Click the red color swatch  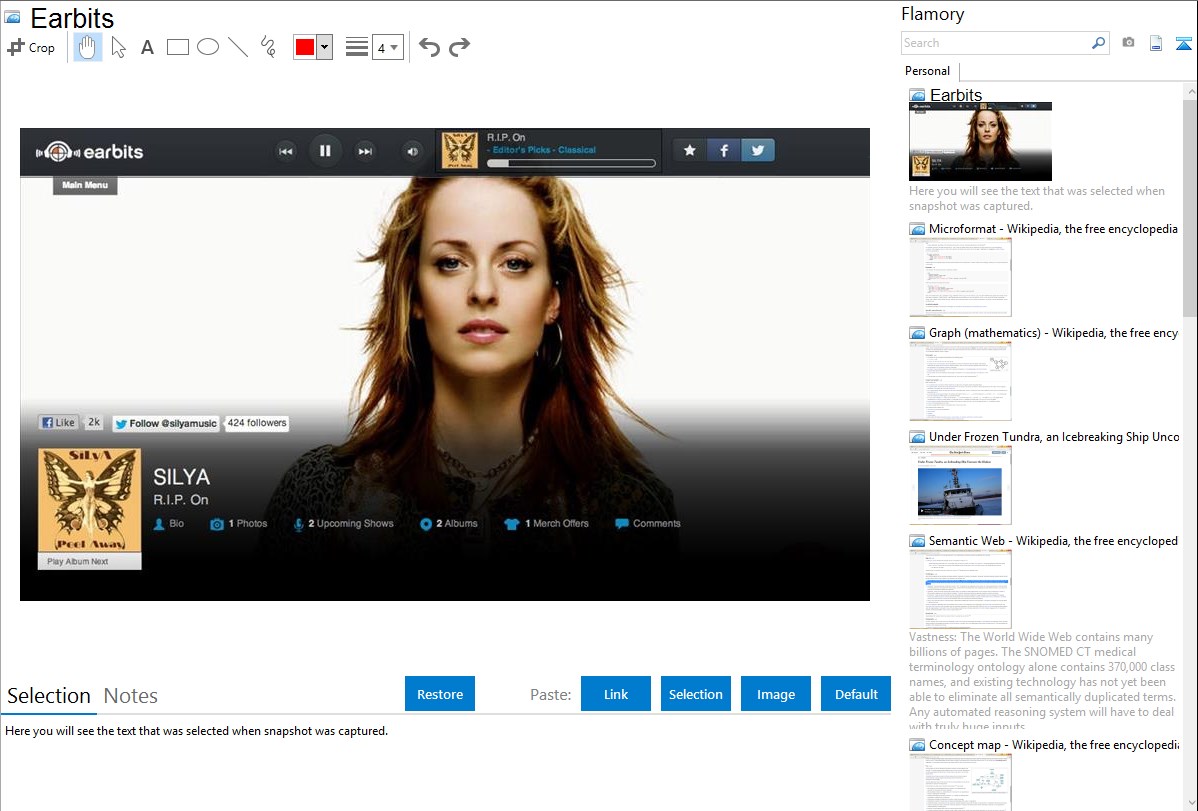point(305,47)
